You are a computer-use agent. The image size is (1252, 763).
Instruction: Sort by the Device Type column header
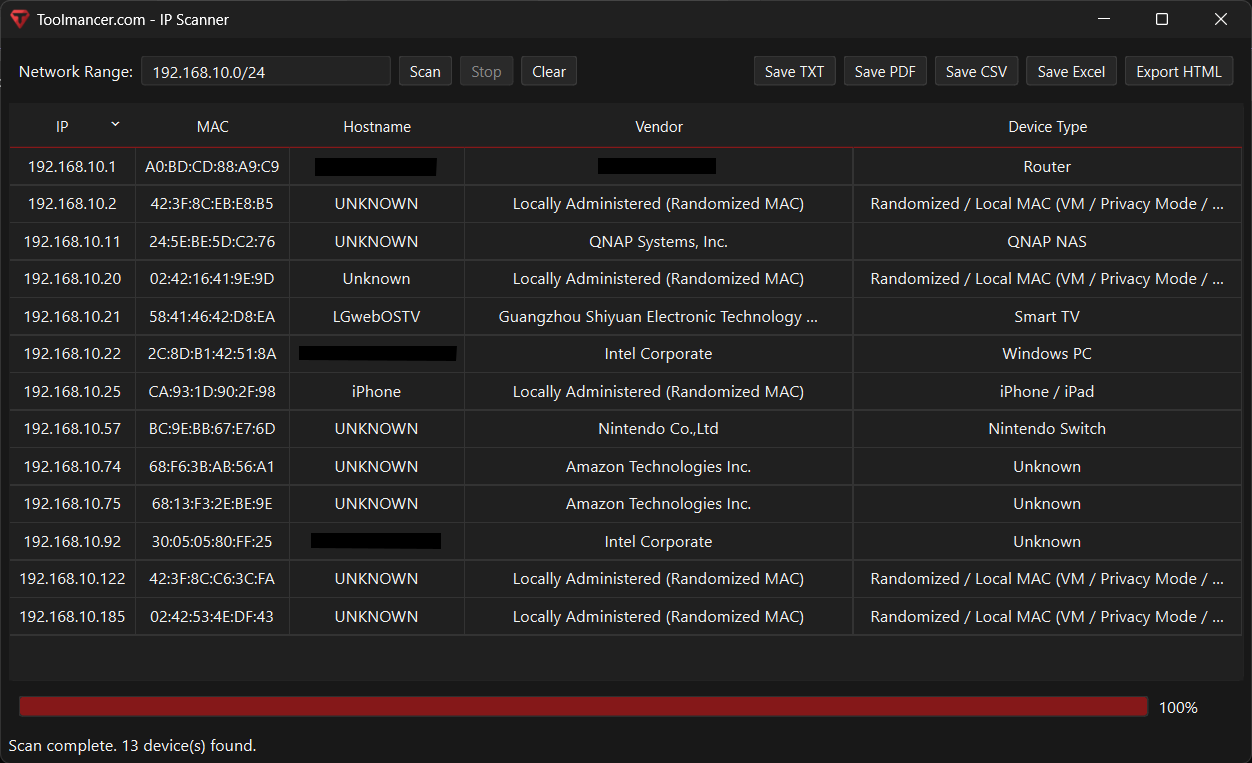1047,127
